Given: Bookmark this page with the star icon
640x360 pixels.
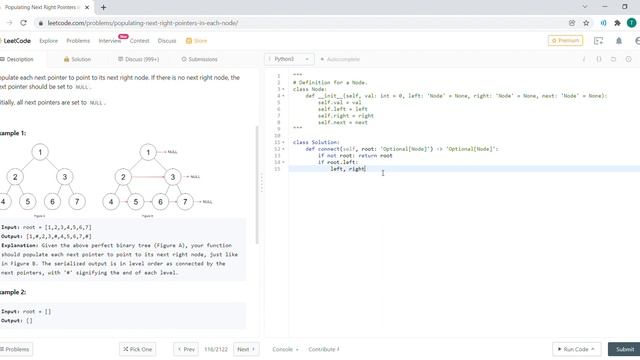Looking at the screenshot, I should (x=586, y=23).
